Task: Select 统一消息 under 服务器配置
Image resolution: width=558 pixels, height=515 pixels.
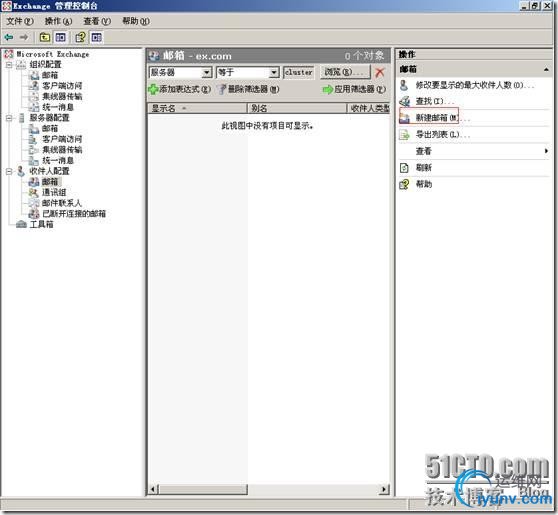Action: tap(58, 161)
